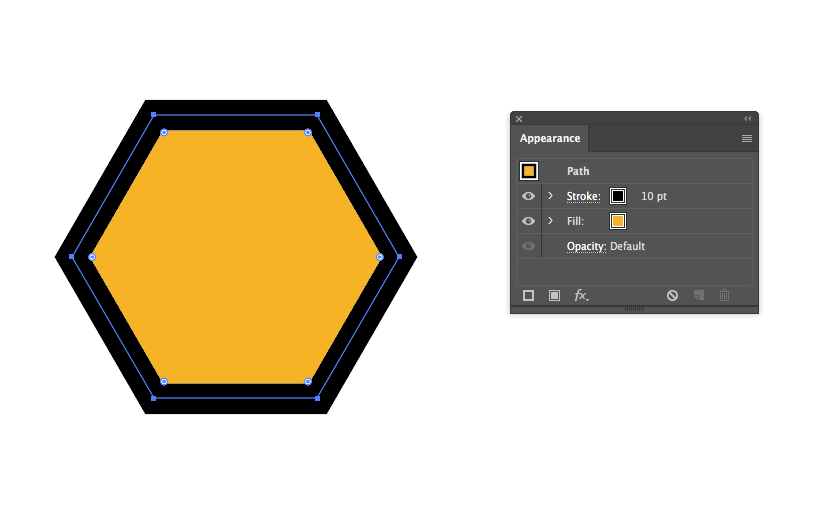This screenshot has width=825, height=523.
Task: Close the Appearance panel
Action: tap(519, 119)
